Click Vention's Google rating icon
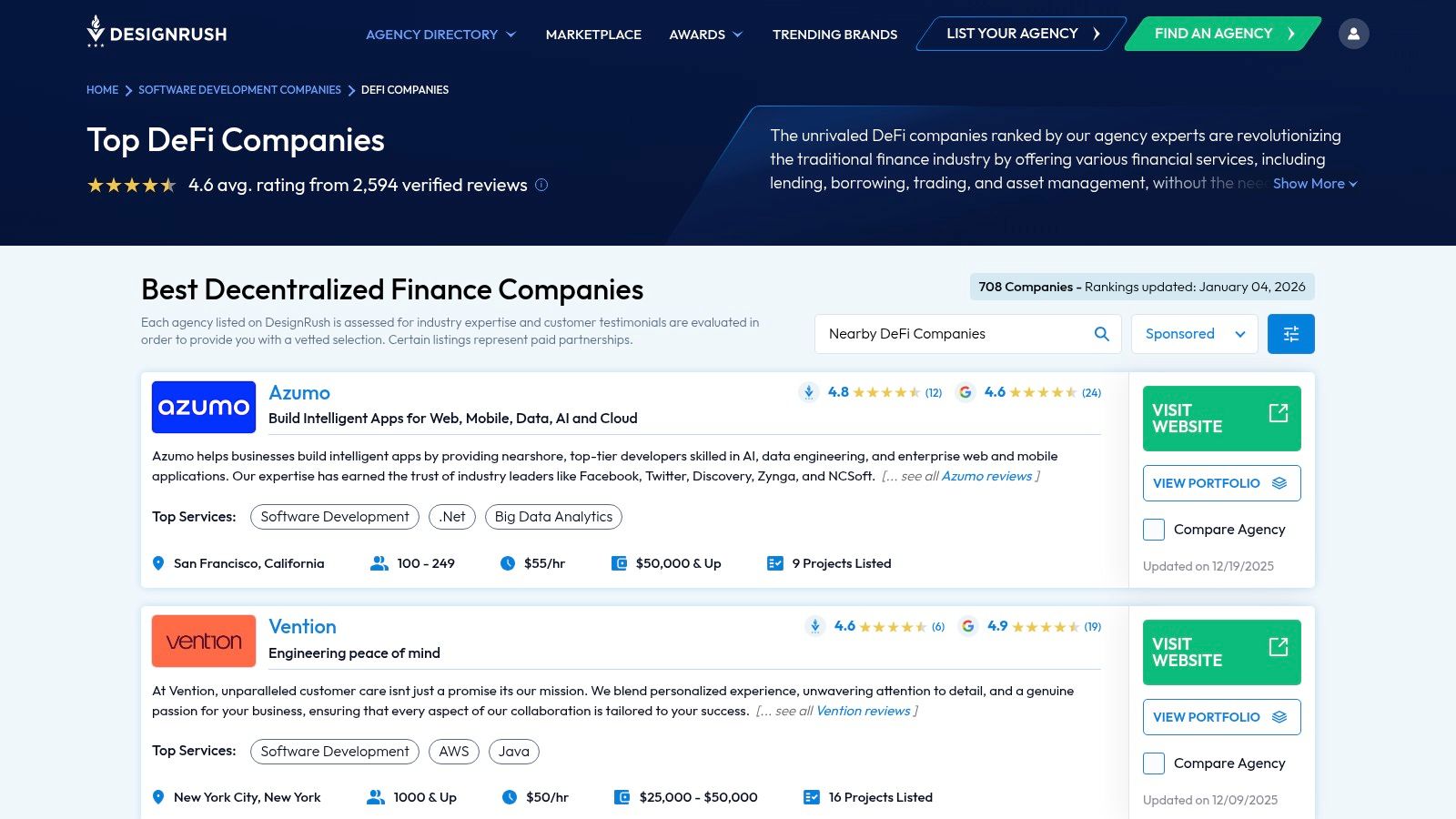1456x819 pixels. point(968,626)
